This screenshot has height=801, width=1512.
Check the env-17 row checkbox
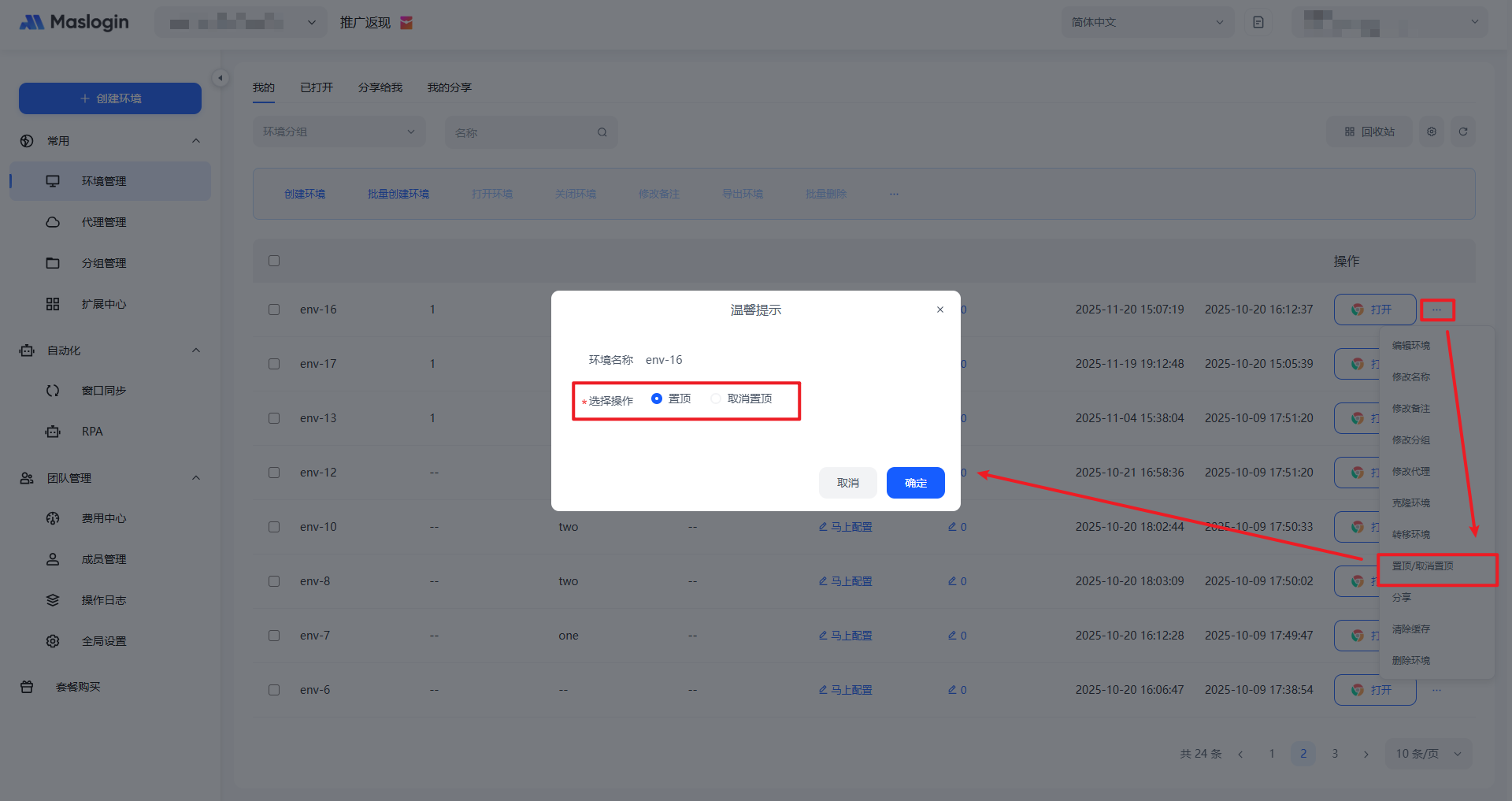(274, 364)
